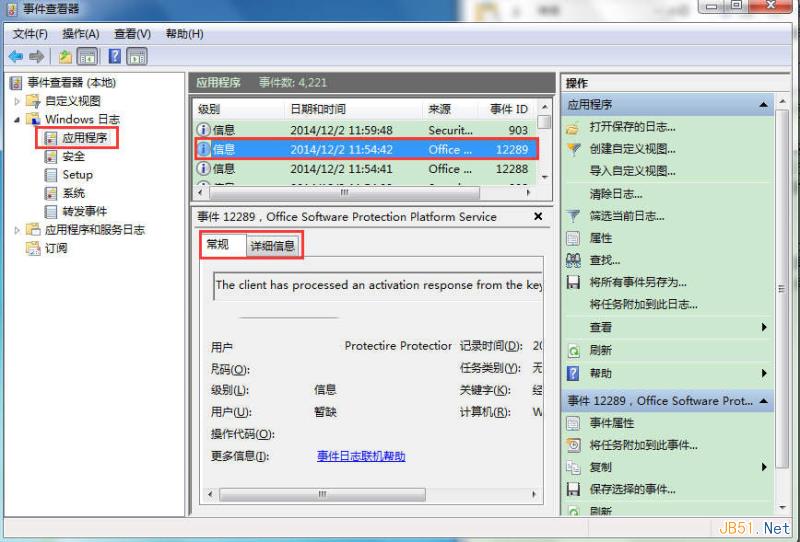The height and width of the screenshot is (542, 800).
Task: Click the info icon on row 12288
Action: [204, 168]
